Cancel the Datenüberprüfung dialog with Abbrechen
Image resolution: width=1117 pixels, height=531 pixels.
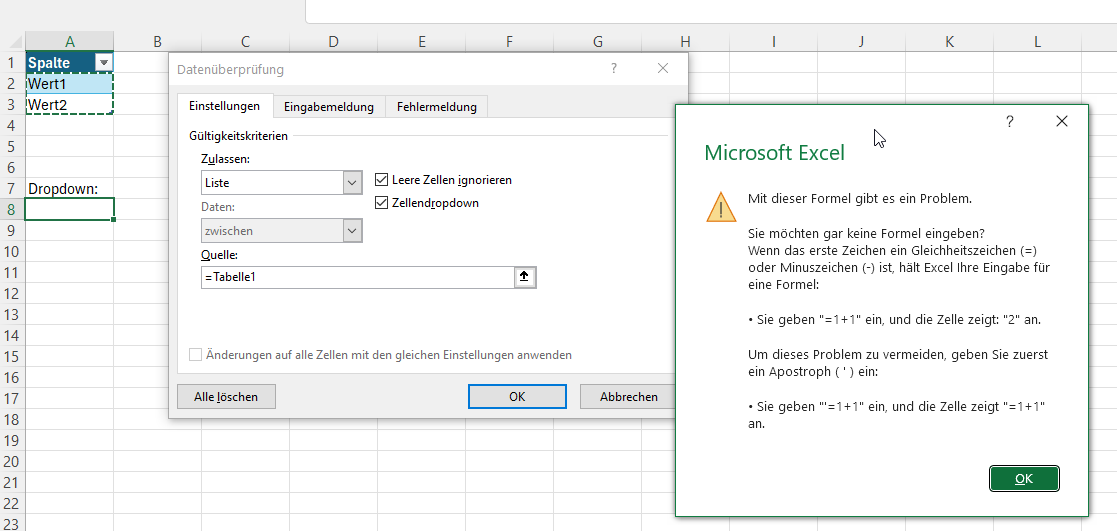click(628, 397)
